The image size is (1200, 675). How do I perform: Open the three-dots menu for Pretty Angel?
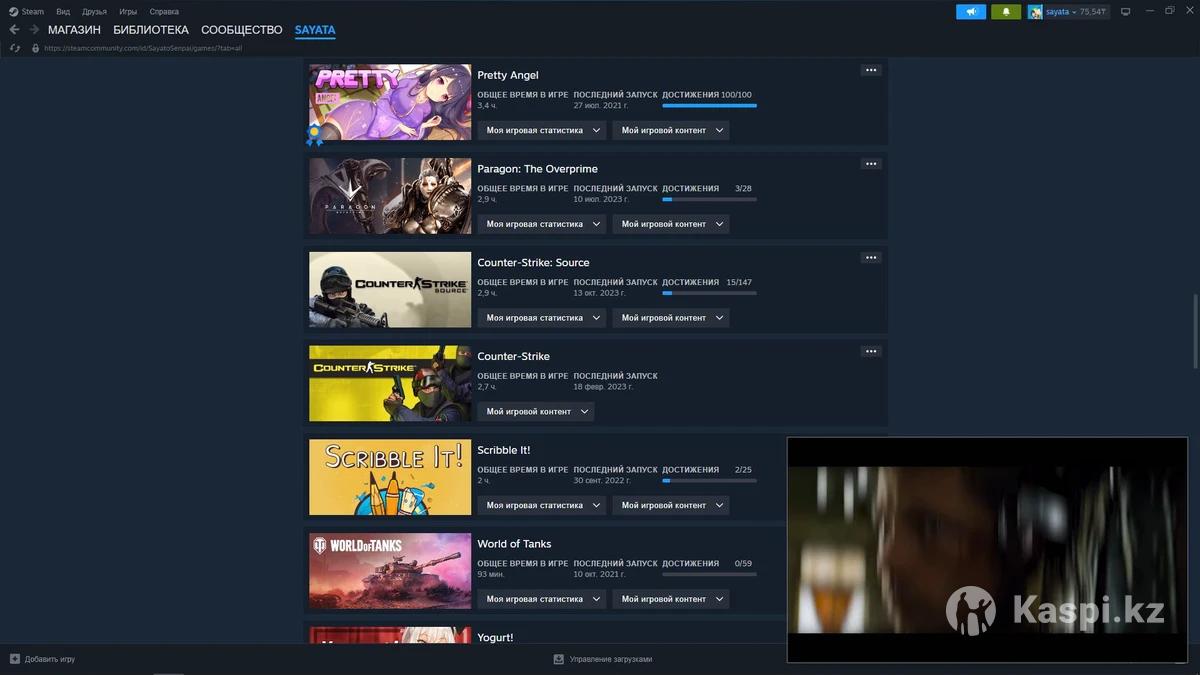[x=871, y=70]
